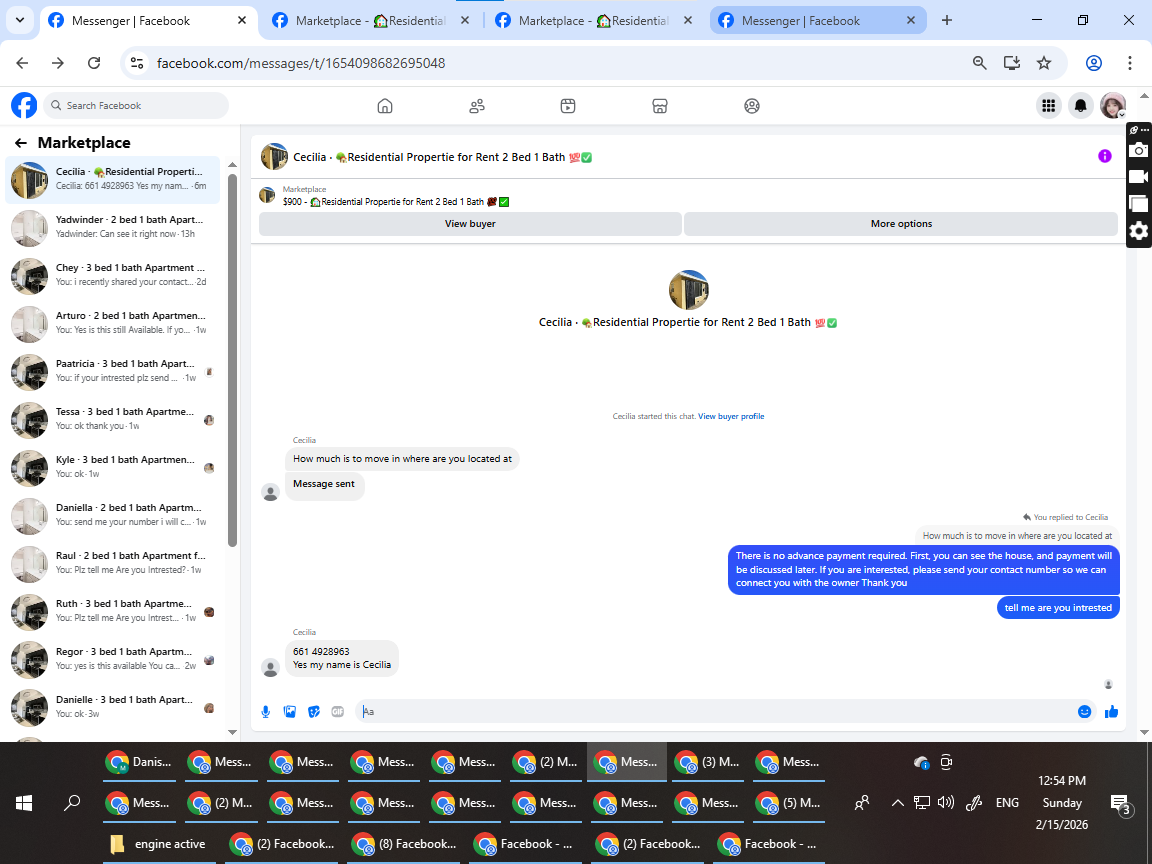Attach a file with the photo icon
This screenshot has width=1152, height=864.
[x=290, y=711]
